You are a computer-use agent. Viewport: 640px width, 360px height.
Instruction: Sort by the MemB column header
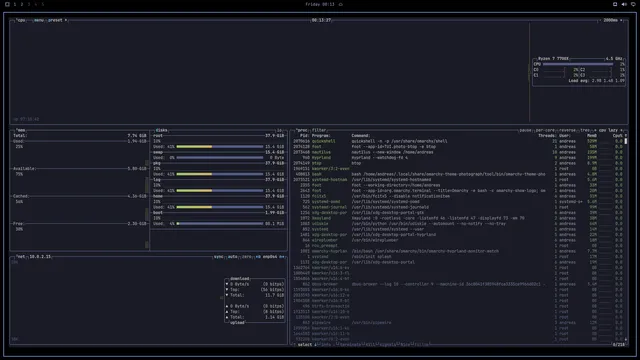(592, 136)
